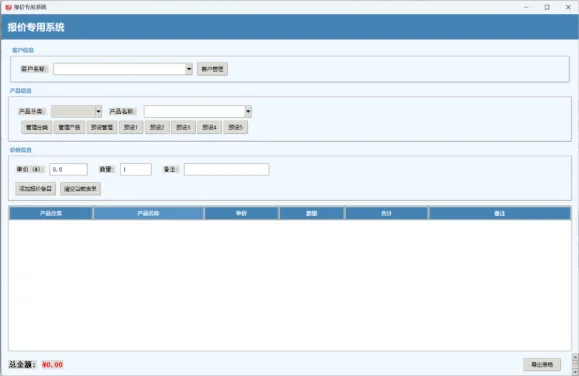Image resolution: width=579 pixels, height=376 pixels.
Task: Apply preset 预设1
Action: [131, 127]
